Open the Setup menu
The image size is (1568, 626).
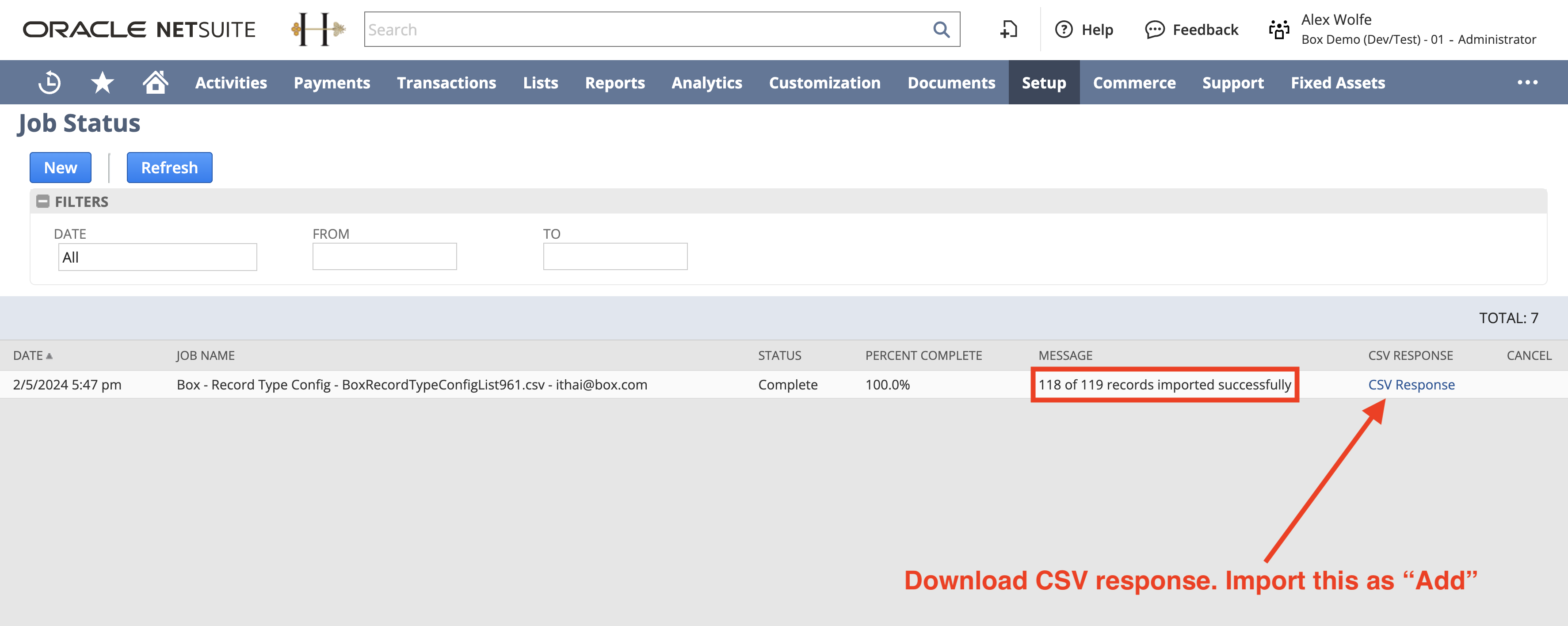[1043, 82]
